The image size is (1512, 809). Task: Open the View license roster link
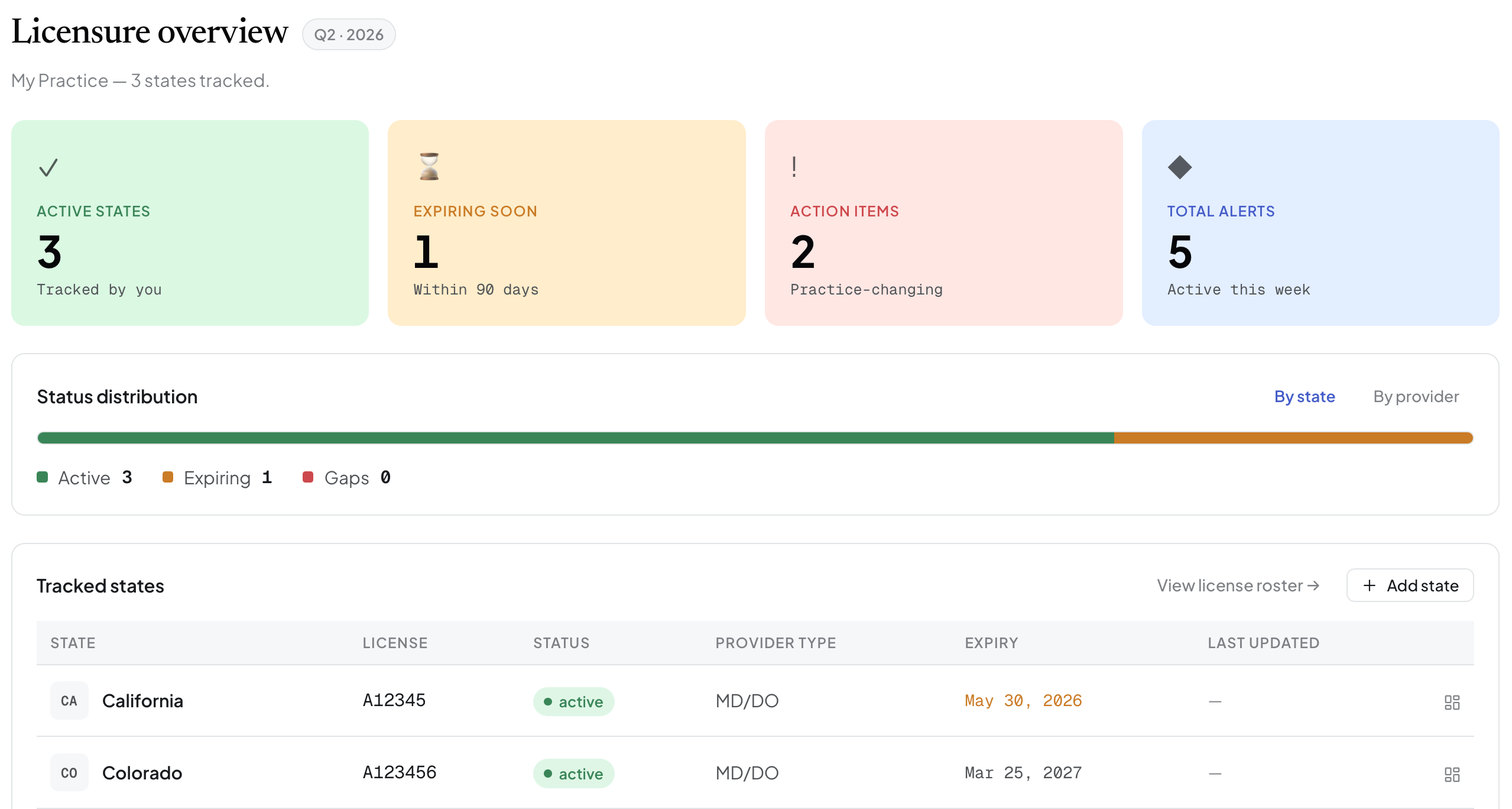pos(1238,585)
